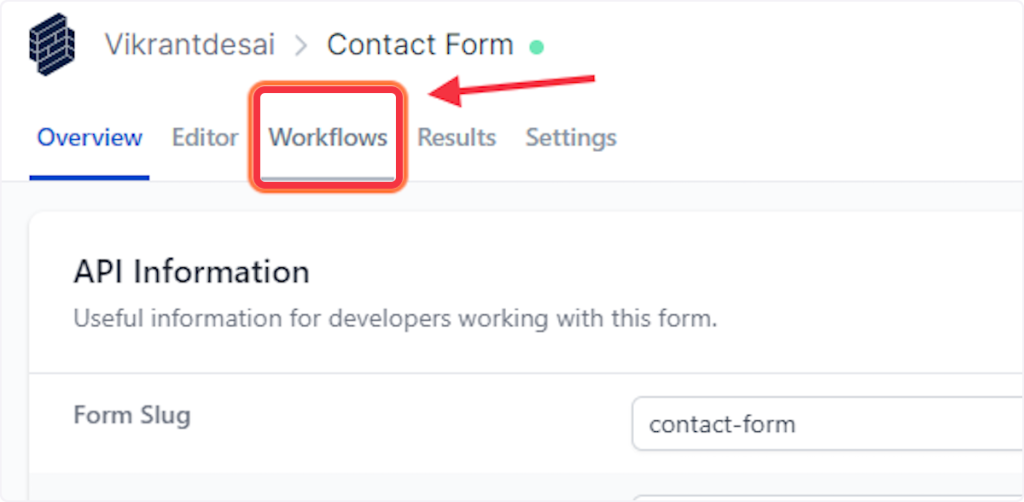Click the green status dot beside Contact Form

(536, 46)
